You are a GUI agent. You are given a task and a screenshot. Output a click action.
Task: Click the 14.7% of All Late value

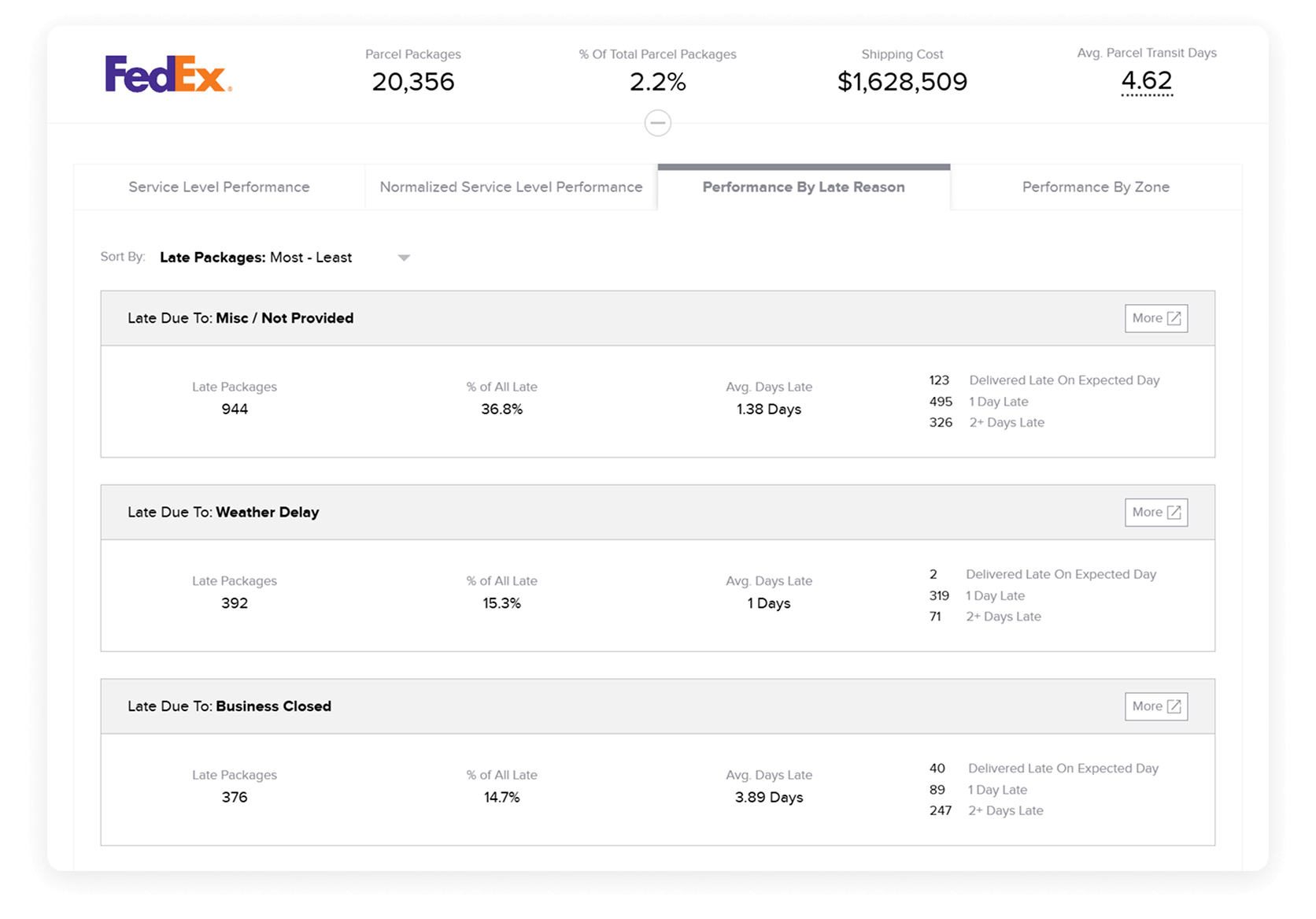click(x=502, y=798)
